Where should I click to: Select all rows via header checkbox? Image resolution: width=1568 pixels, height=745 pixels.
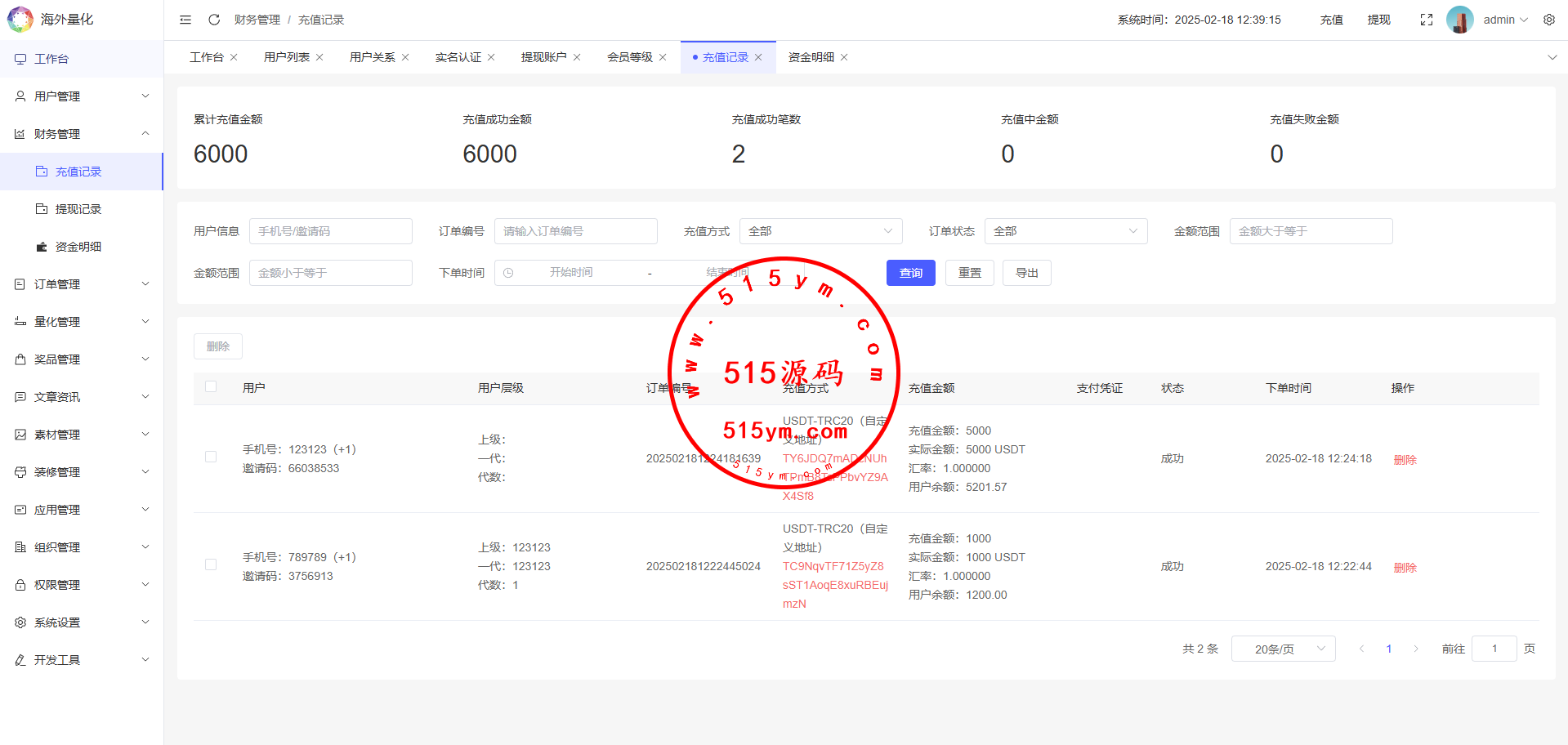pyautogui.click(x=211, y=387)
